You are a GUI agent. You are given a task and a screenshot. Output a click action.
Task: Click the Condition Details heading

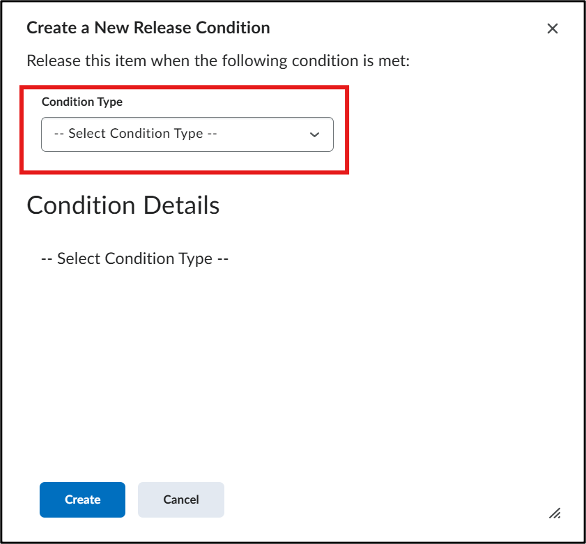tap(123, 205)
